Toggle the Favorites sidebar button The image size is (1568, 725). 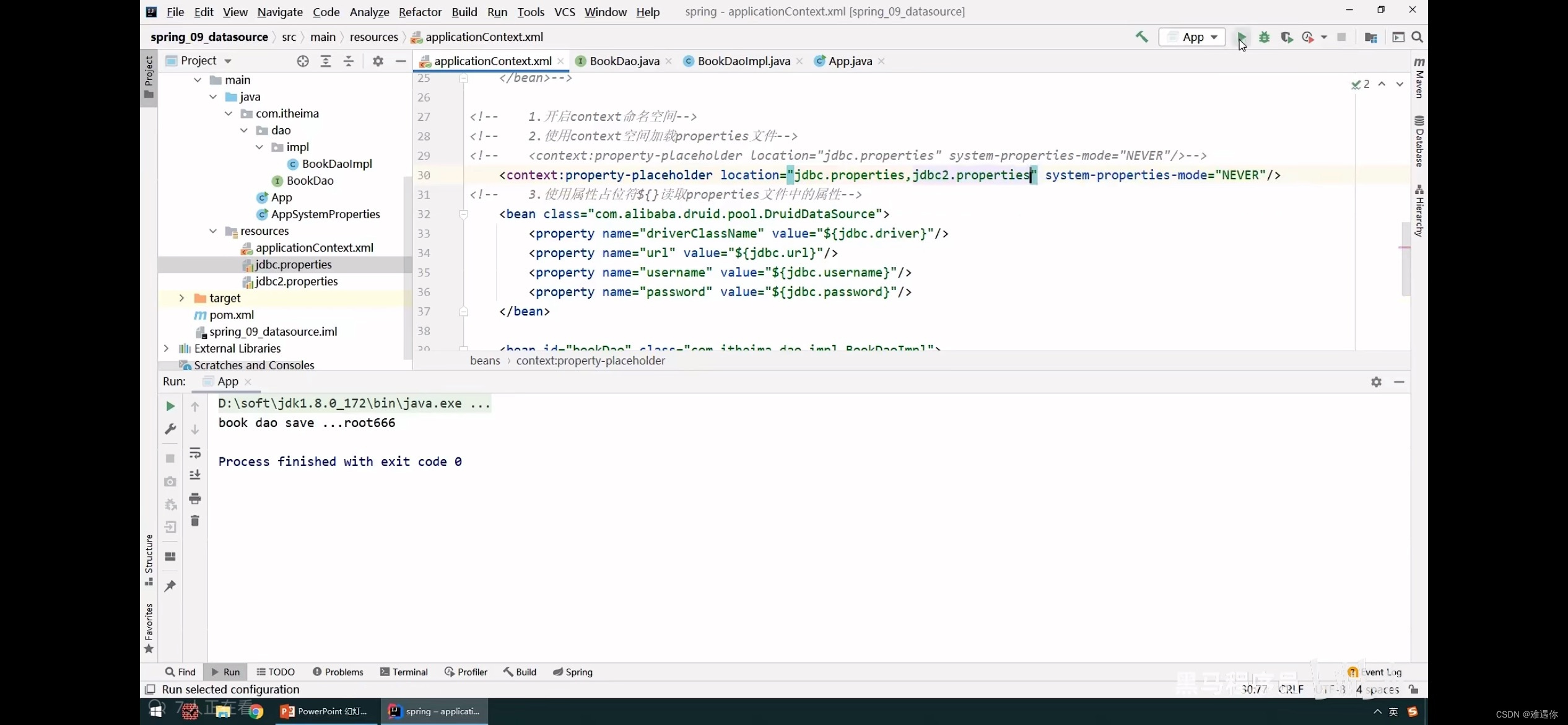point(149,628)
